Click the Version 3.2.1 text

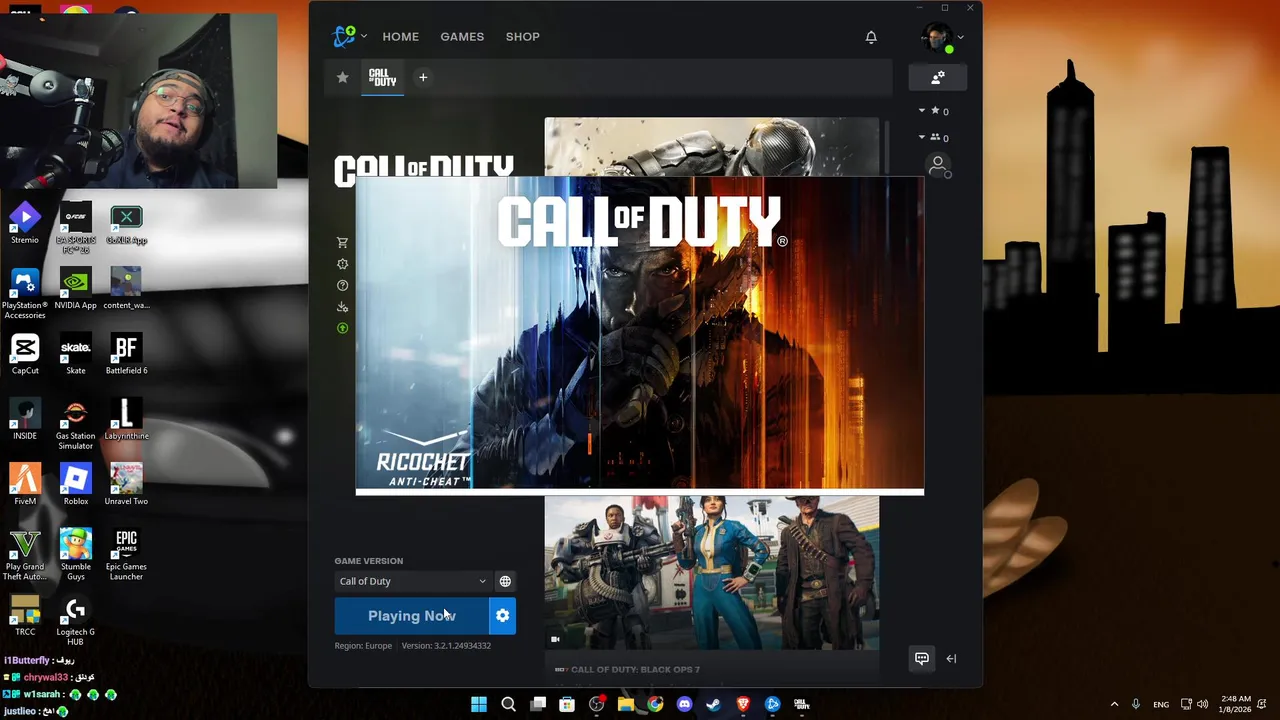click(446, 646)
